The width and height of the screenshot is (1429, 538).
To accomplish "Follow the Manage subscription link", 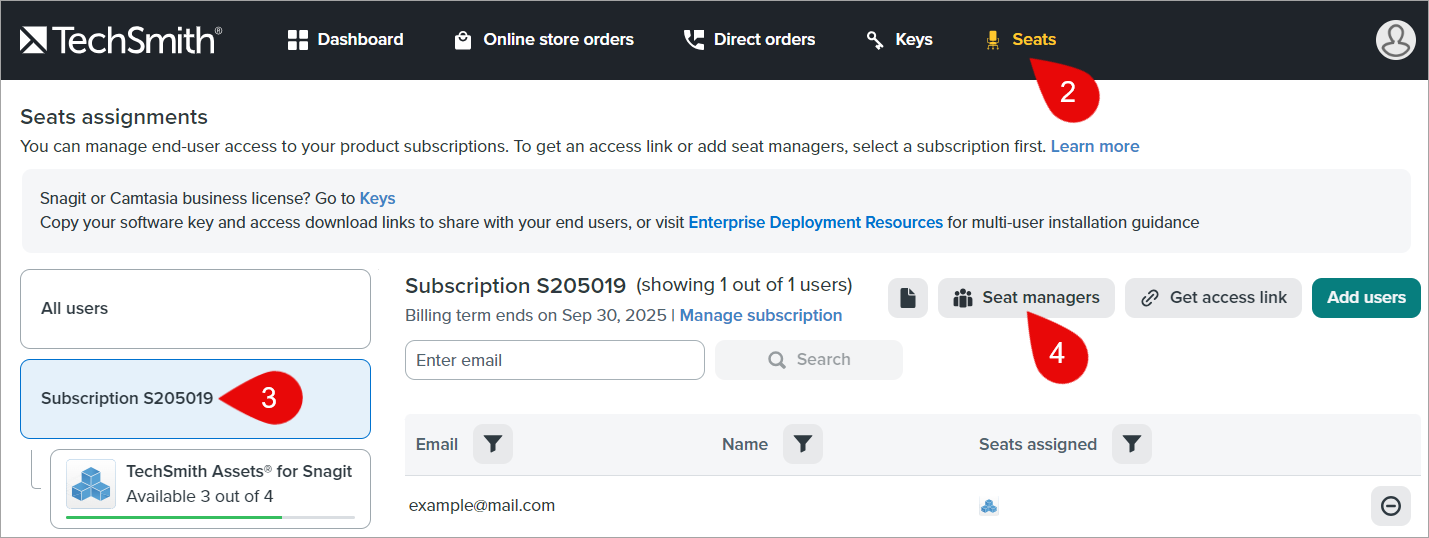I will pyautogui.click(x=760, y=316).
